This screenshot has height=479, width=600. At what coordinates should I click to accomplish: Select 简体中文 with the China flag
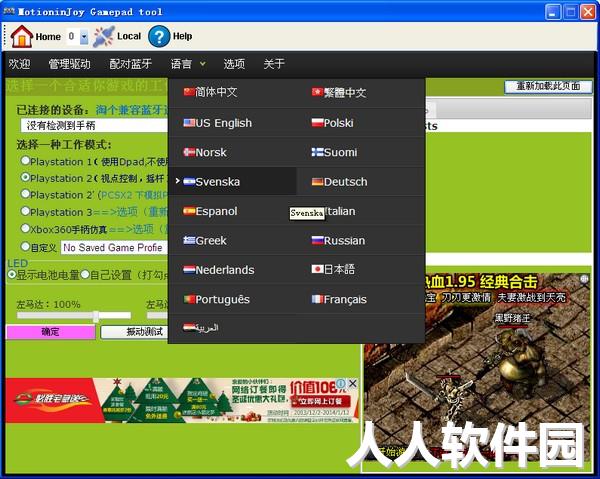(232, 92)
